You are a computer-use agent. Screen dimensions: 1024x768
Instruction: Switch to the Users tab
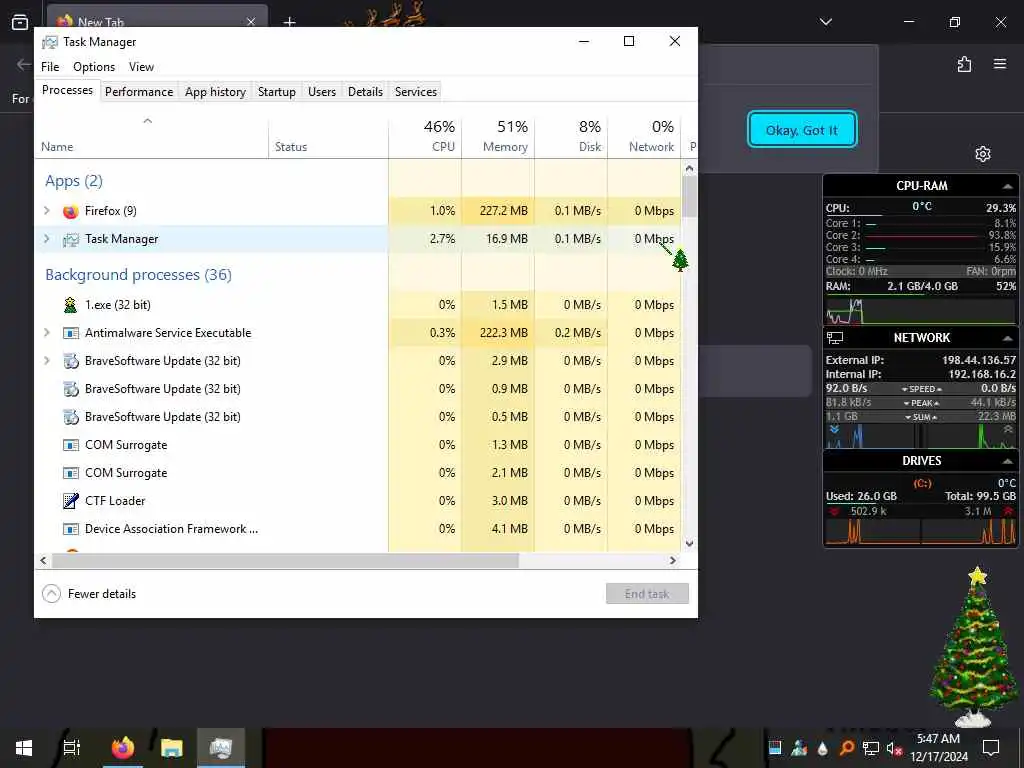tap(322, 92)
